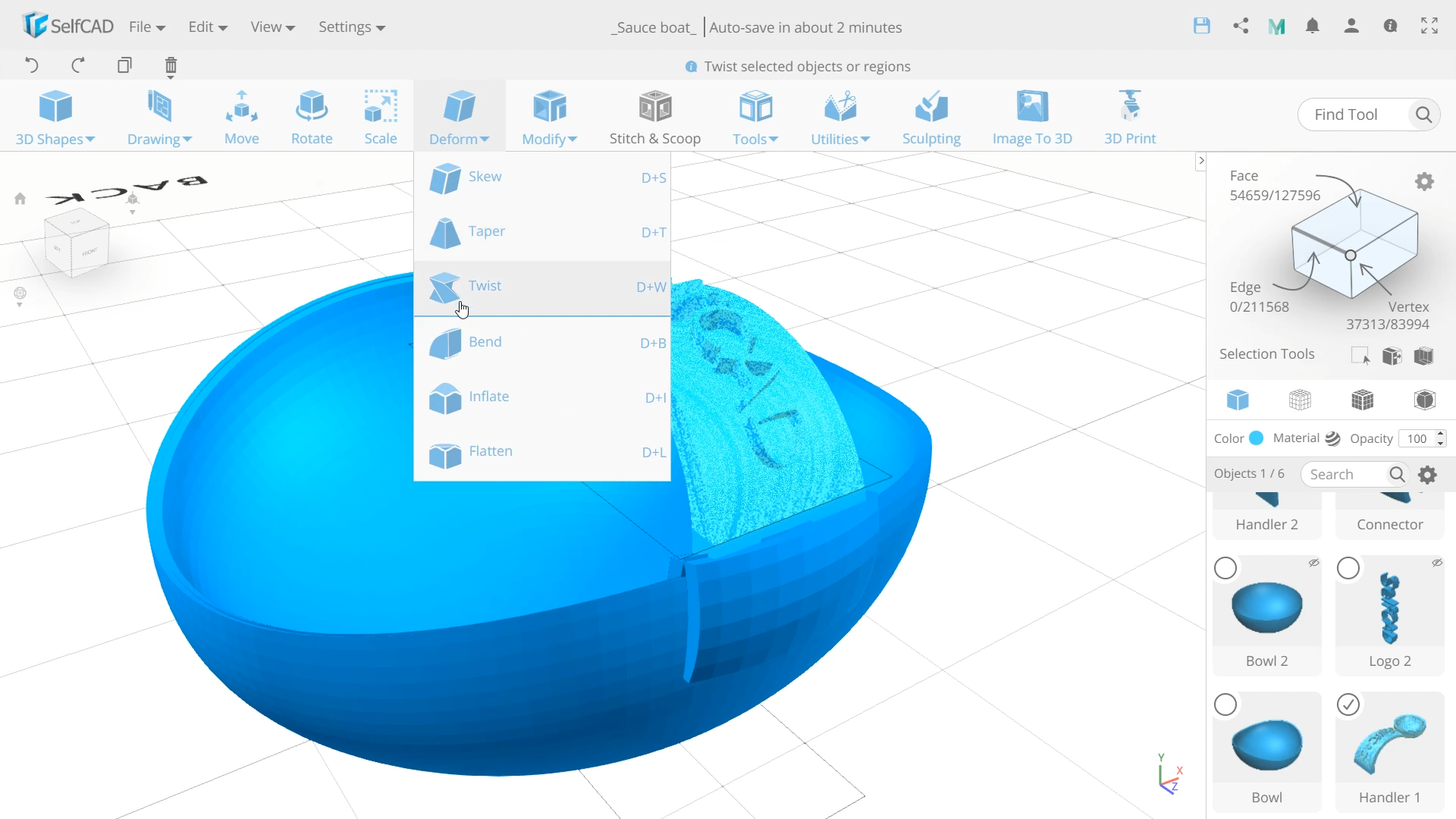
Task: Click the save floppy disk icon
Action: 1202,26
